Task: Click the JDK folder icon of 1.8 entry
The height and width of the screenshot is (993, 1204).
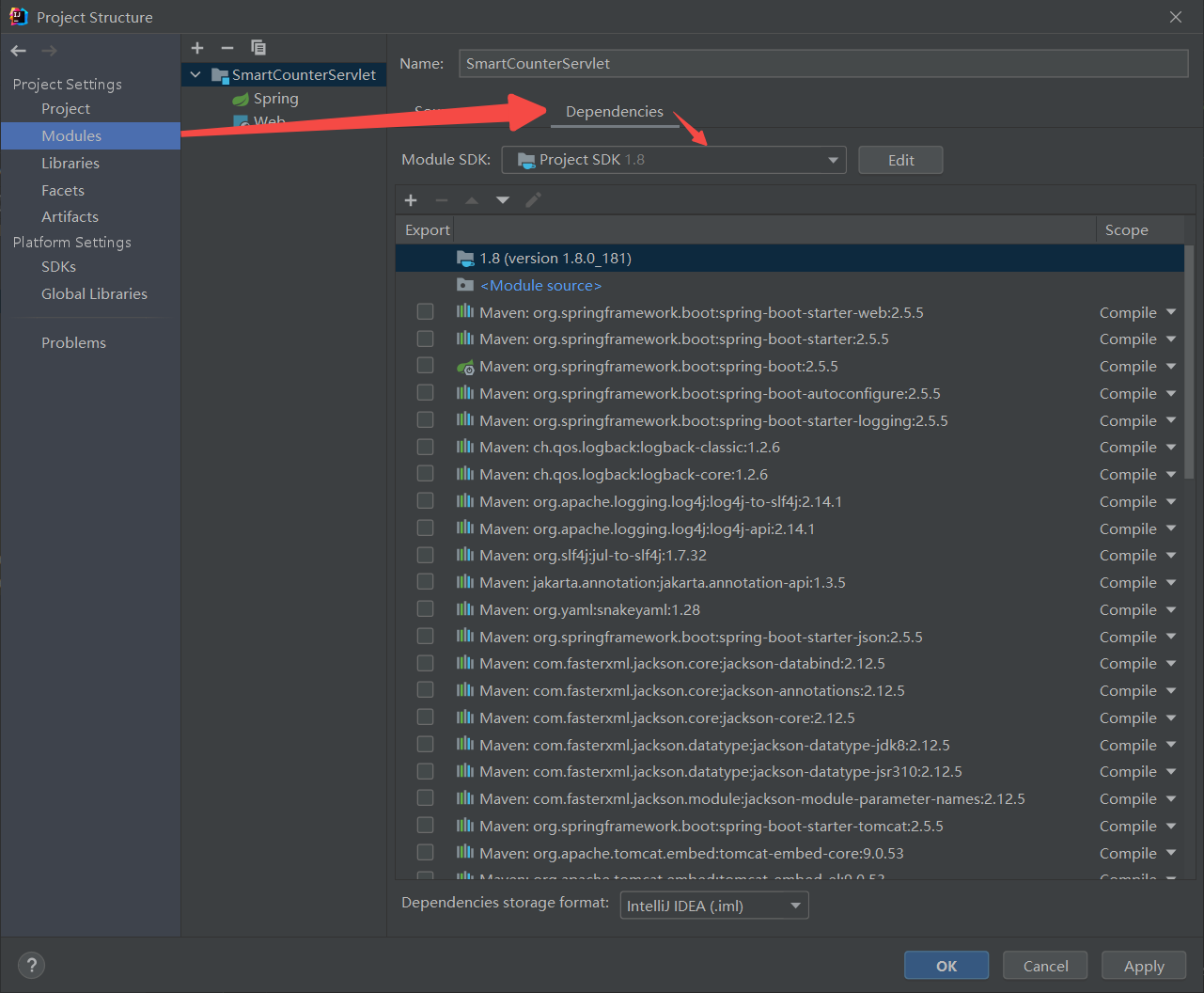Action: (465, 258)
